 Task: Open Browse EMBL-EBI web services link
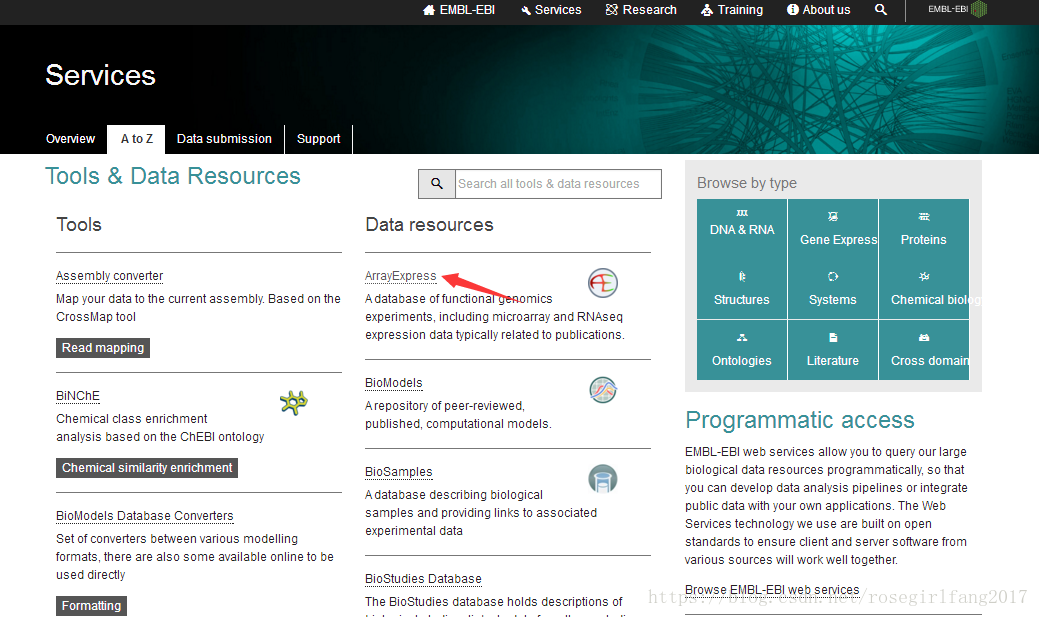coord(772,590)
